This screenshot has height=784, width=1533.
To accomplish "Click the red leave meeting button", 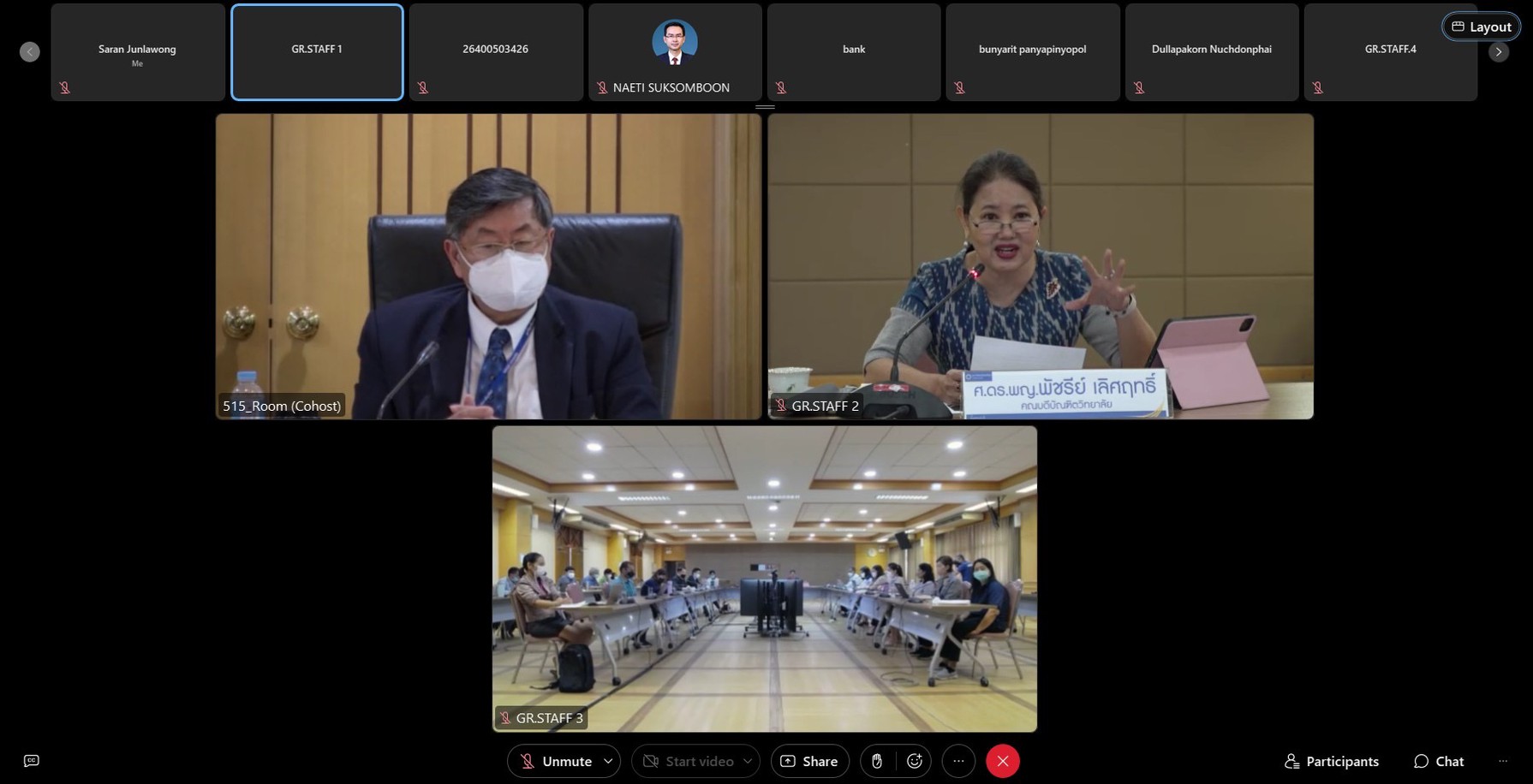I will click(1002, 761).
